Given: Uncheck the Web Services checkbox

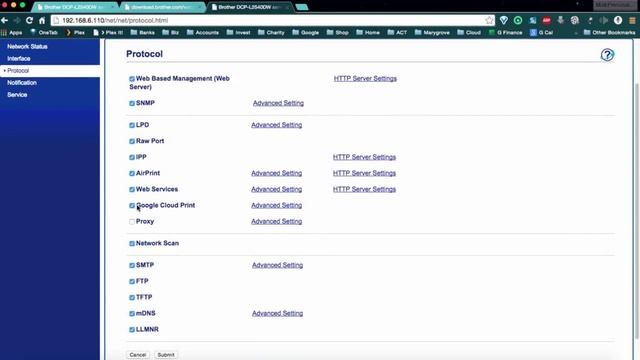Looking at the screenshot, I should 132,189.
